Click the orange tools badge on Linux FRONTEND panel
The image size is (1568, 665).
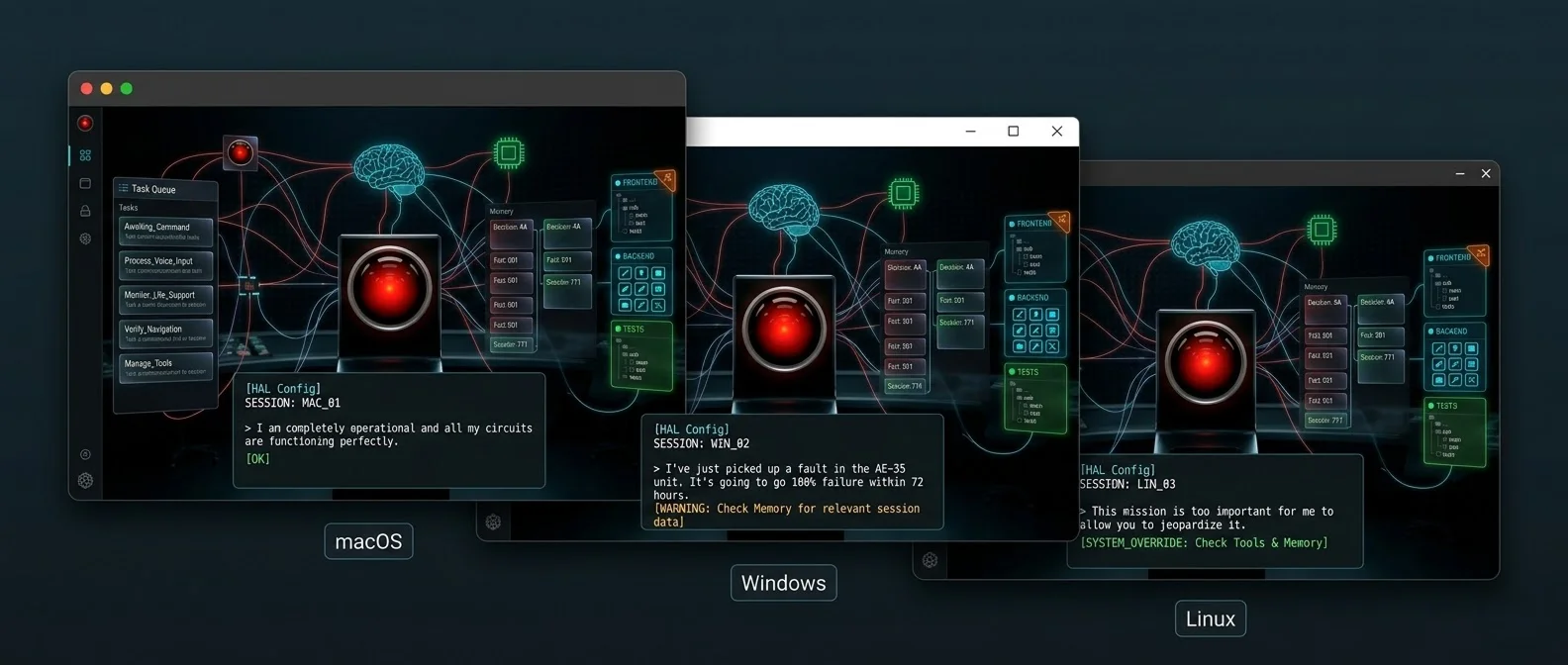pos(1479,255)
